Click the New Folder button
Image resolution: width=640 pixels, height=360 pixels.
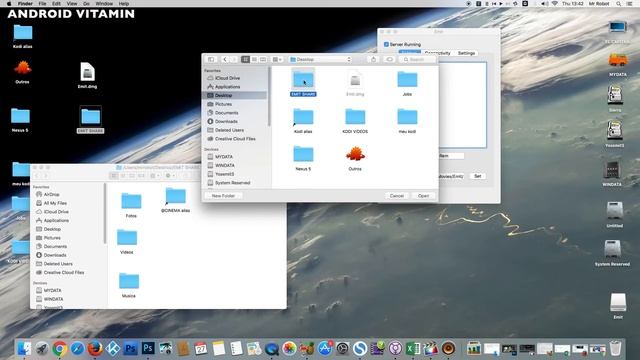click(x=223, y=196)
